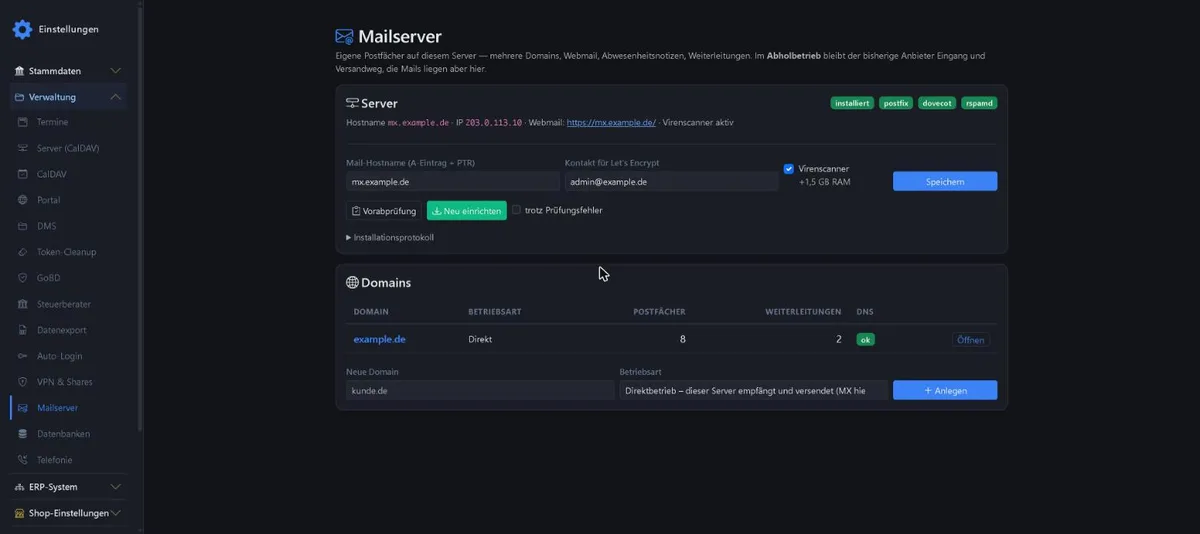Focus the Mail-Hostname input field
Viewport: 1200px width, 534px height.
click(x=453, y=182)
